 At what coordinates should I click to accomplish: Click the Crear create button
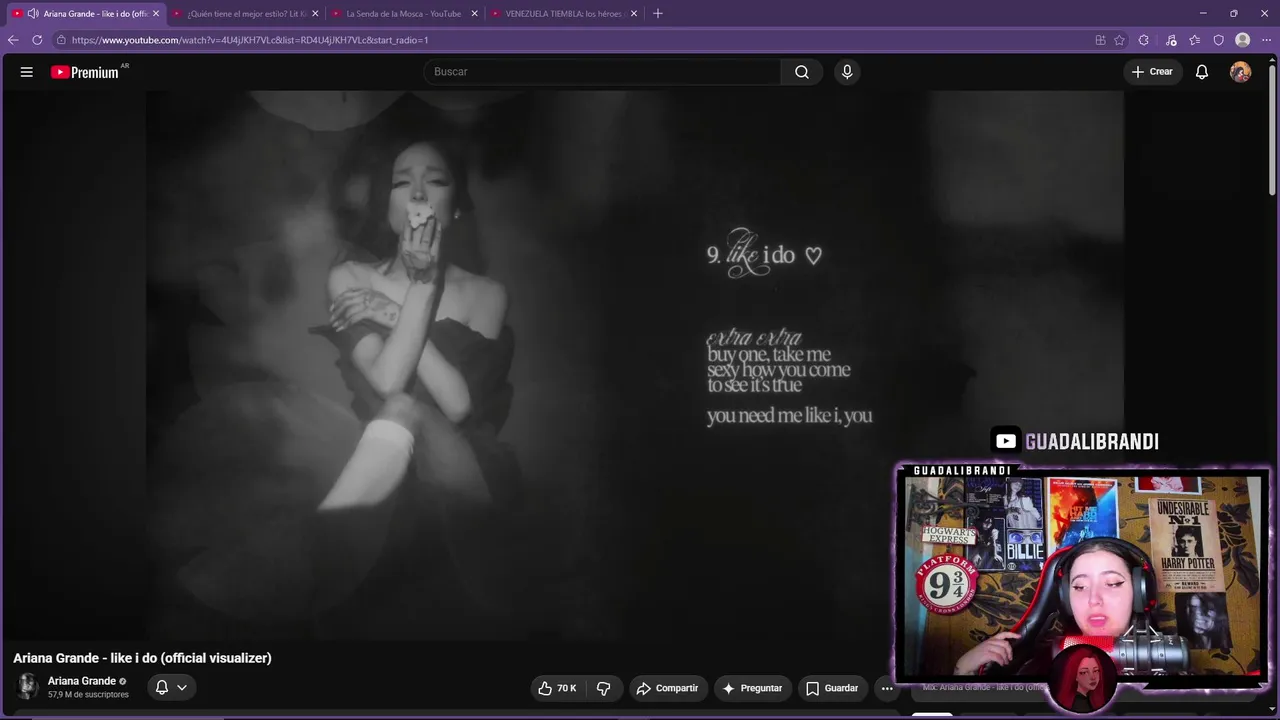[x=1152, y=72]
